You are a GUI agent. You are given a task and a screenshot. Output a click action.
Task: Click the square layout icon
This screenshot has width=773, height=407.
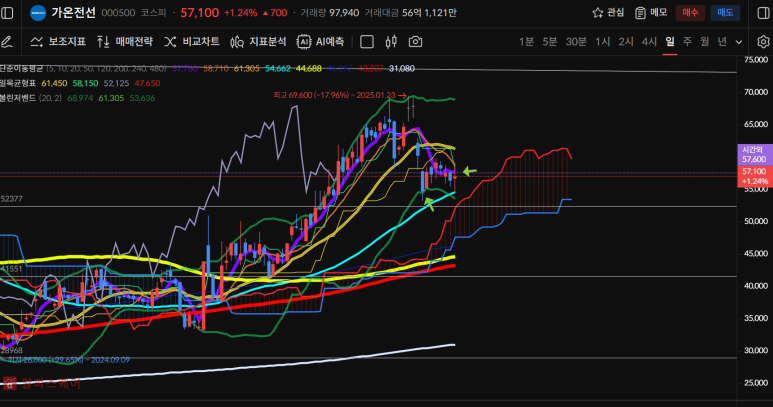(367, 42)
